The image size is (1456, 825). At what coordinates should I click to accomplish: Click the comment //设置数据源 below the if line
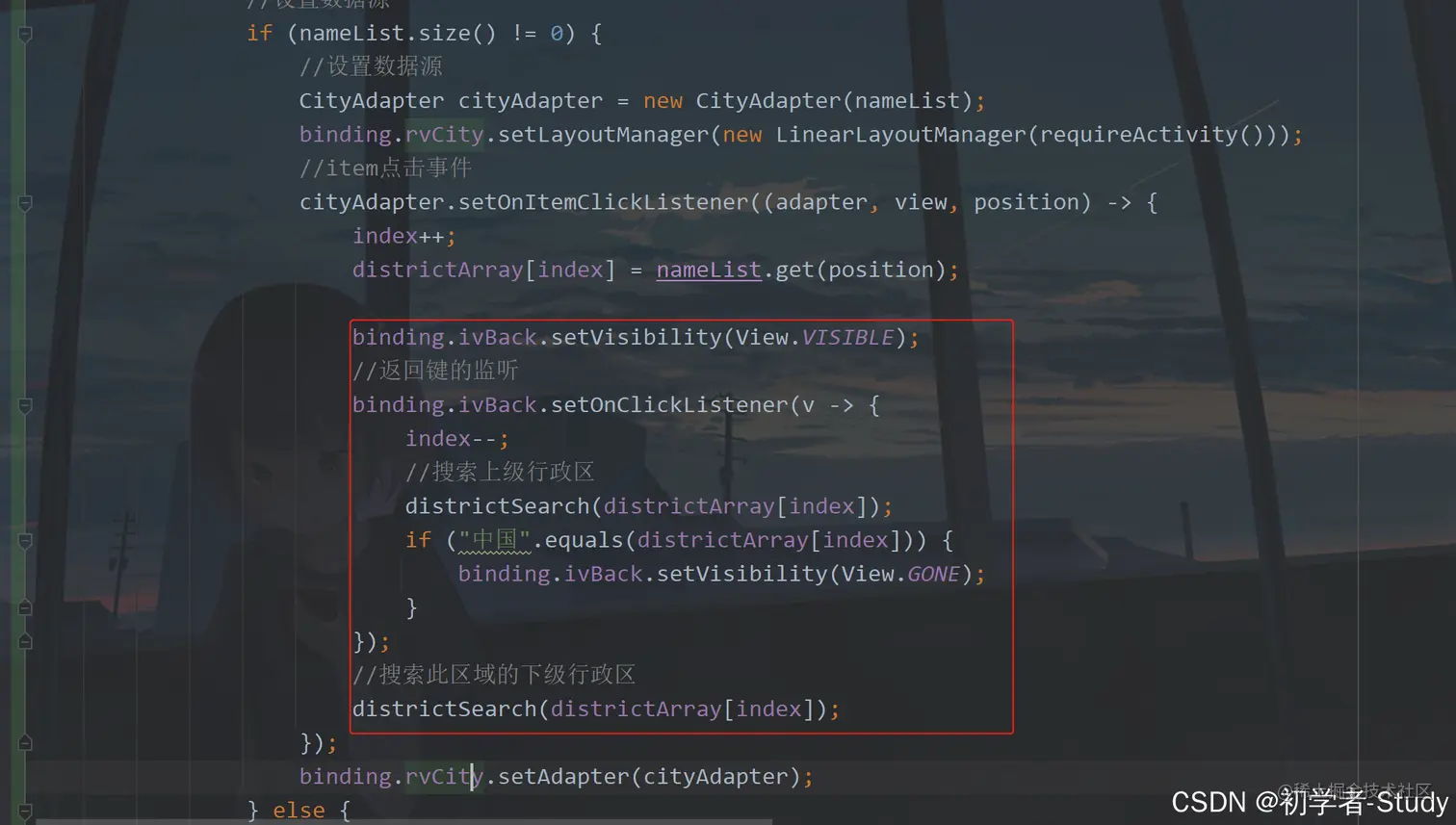371,66
